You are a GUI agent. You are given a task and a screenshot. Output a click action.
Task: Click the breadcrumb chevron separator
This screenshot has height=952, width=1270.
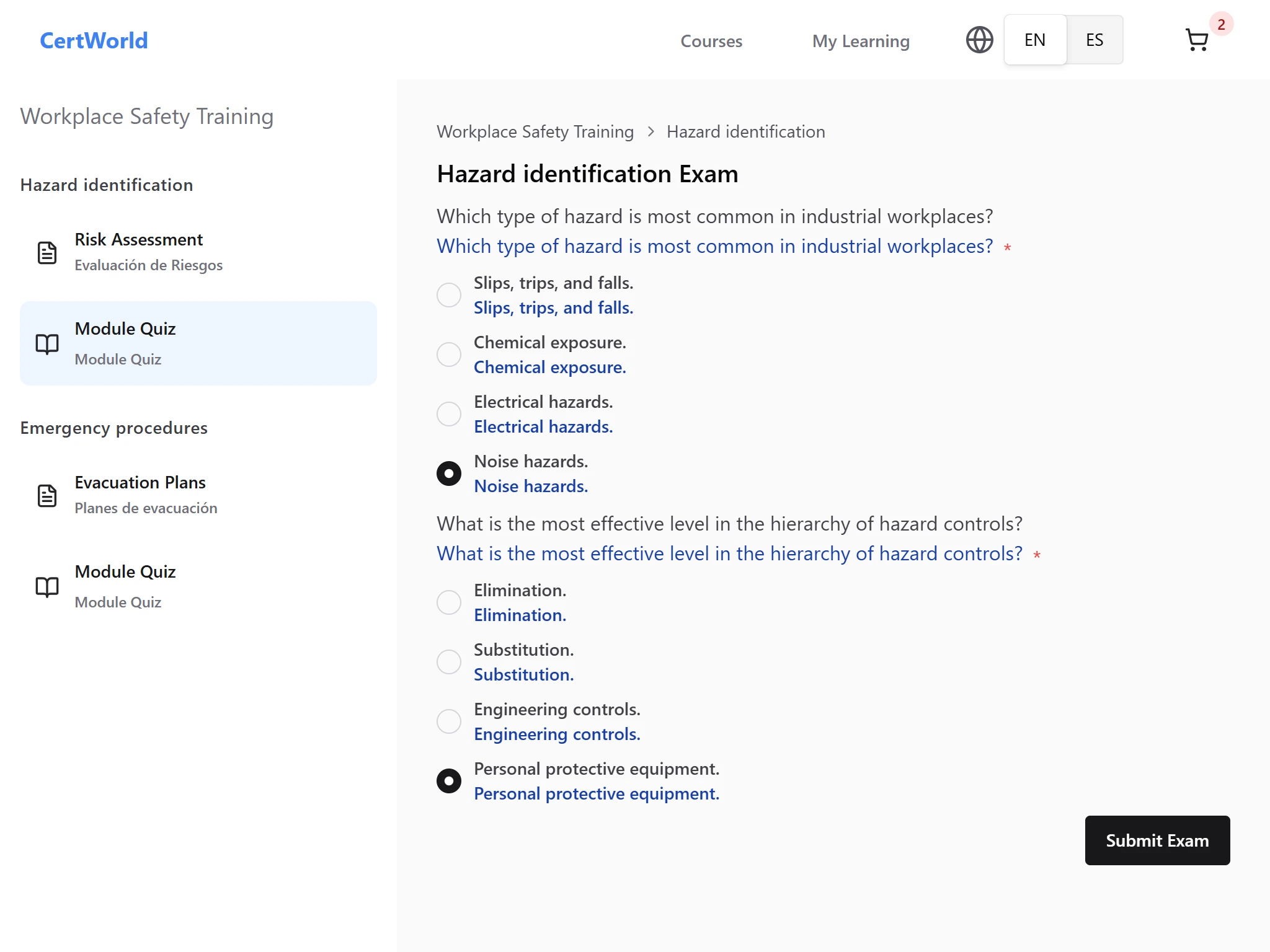(651, 132)
